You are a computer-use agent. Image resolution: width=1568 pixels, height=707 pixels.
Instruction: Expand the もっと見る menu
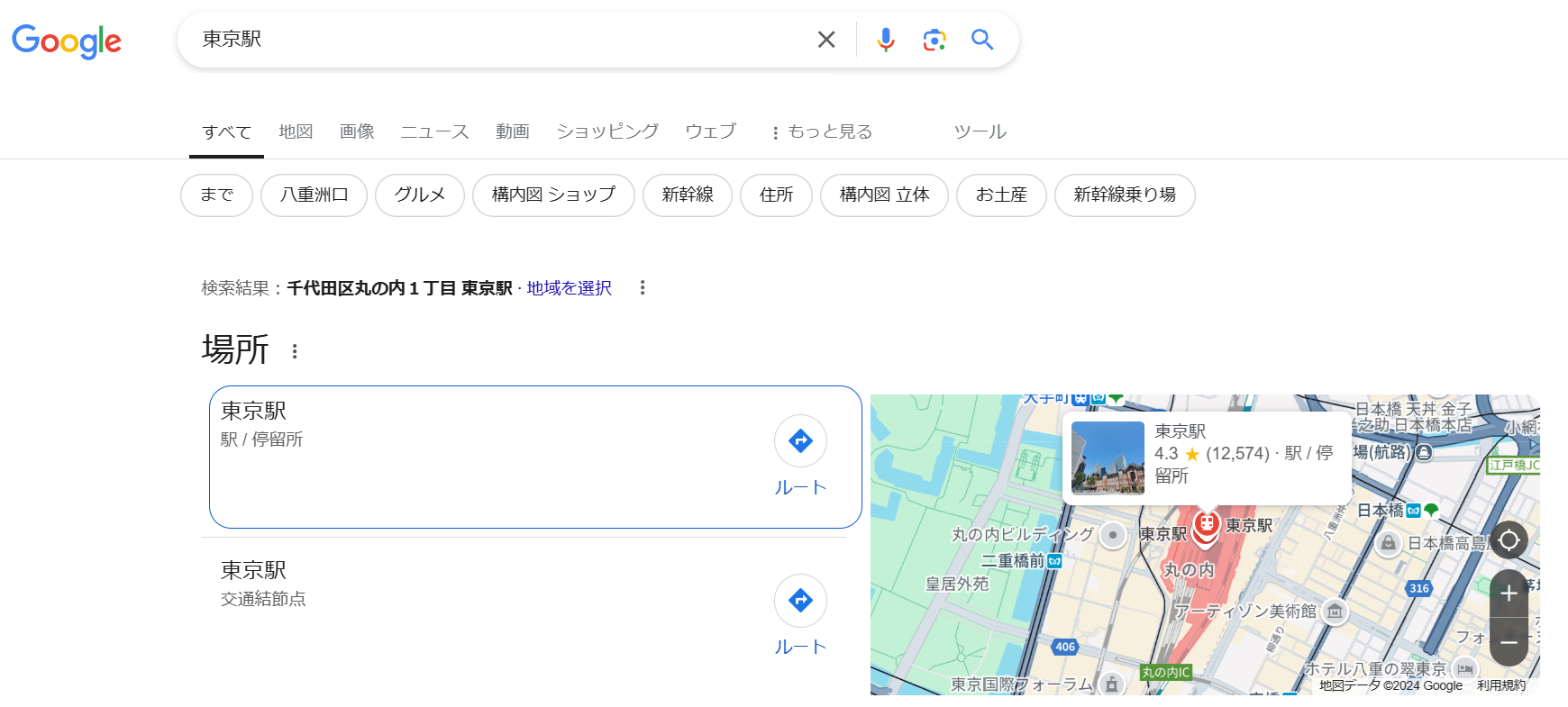click(x=822, y=131)
